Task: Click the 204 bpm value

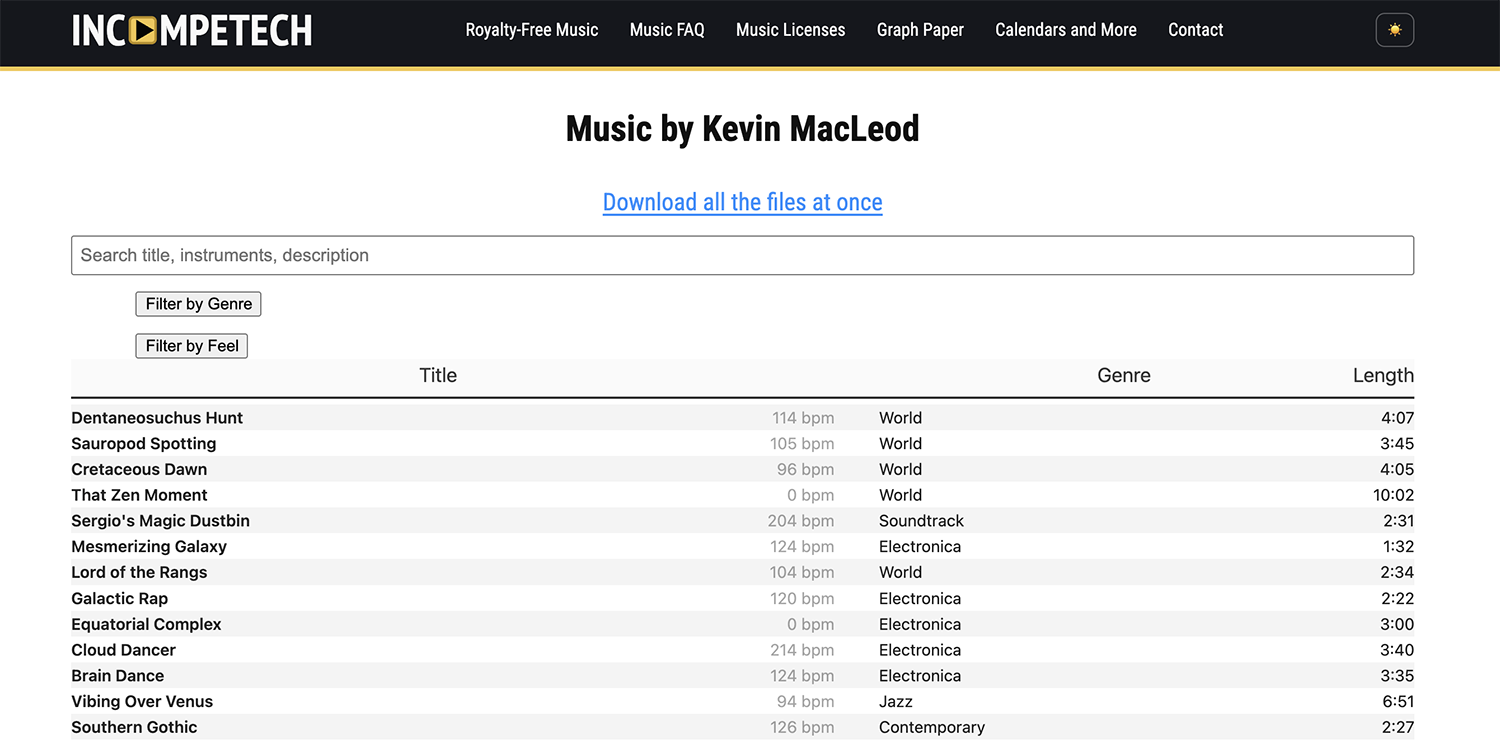Action: [802, 521]
